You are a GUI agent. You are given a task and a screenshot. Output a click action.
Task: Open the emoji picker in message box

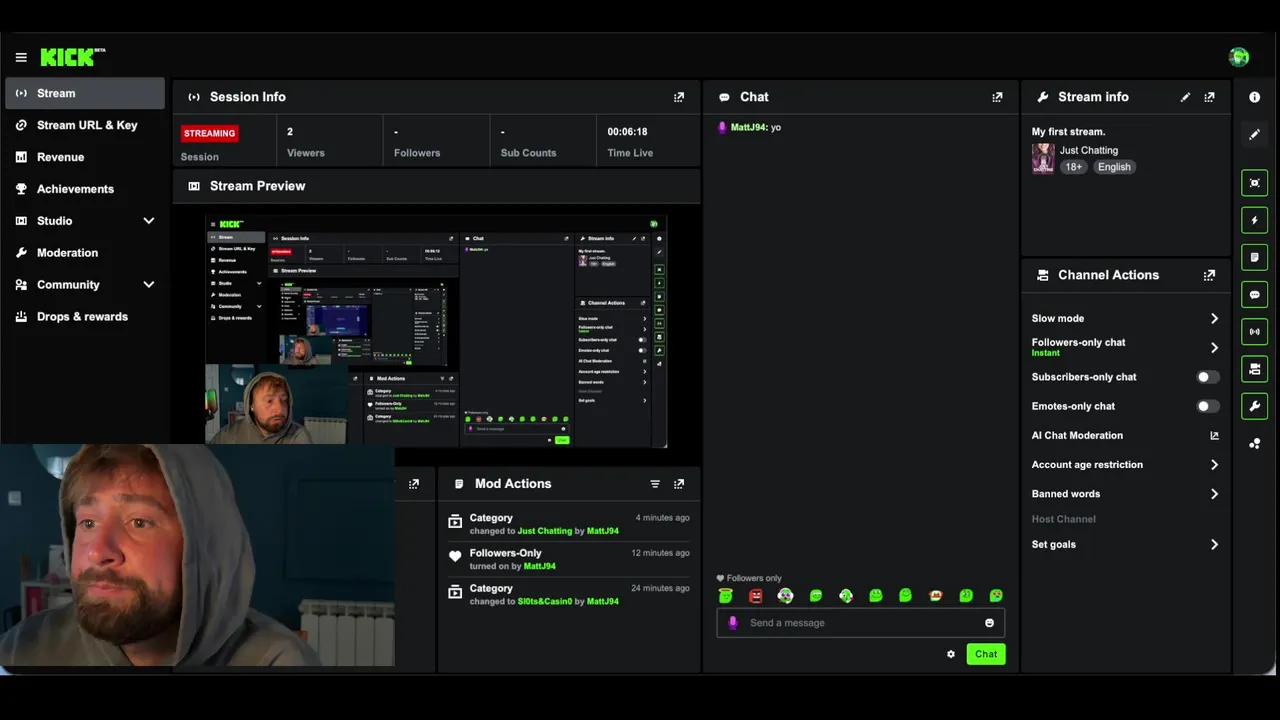[989, 623]
